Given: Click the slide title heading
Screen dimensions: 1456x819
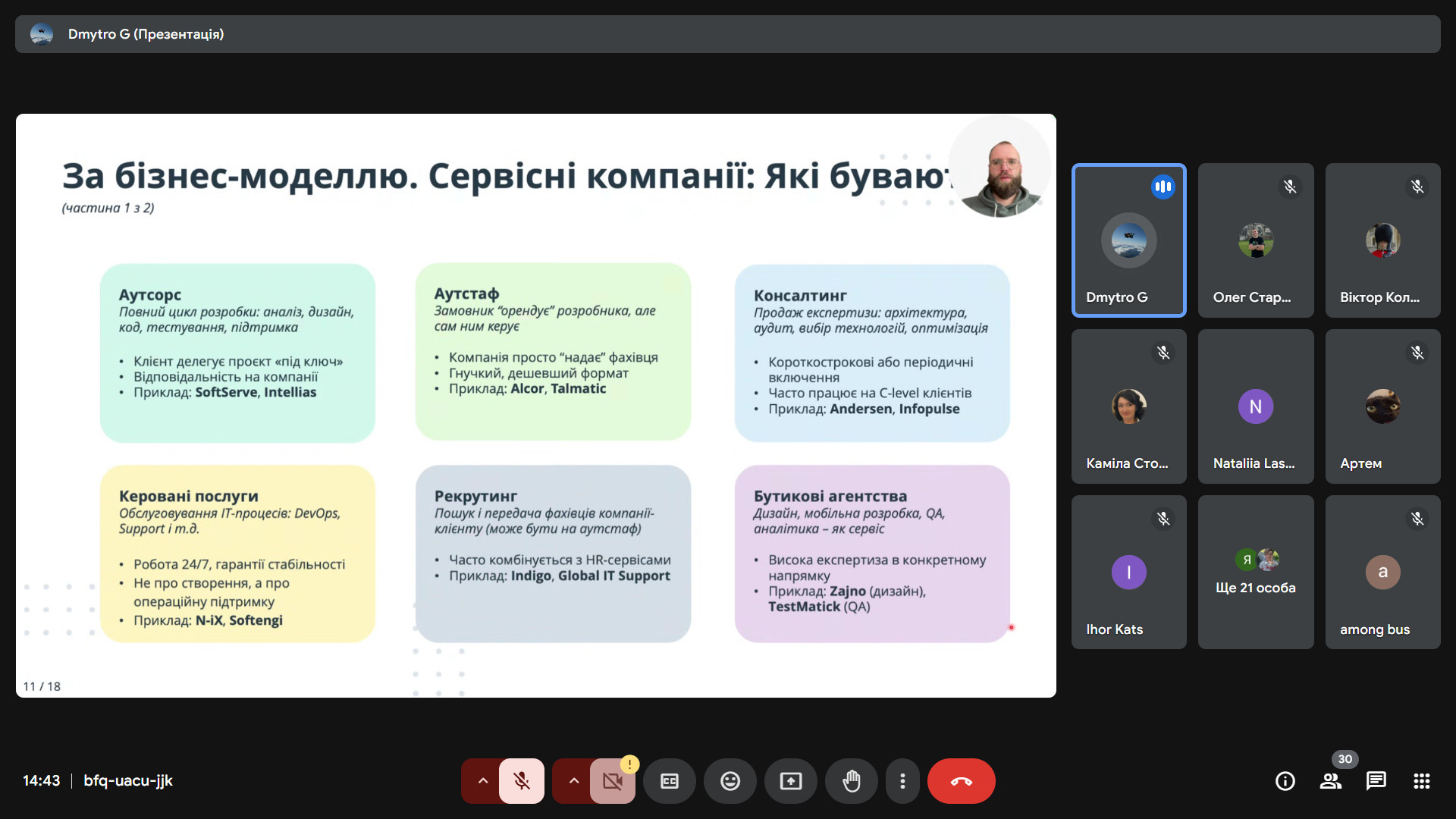Looking at the screenshot, I should [507, 176].
